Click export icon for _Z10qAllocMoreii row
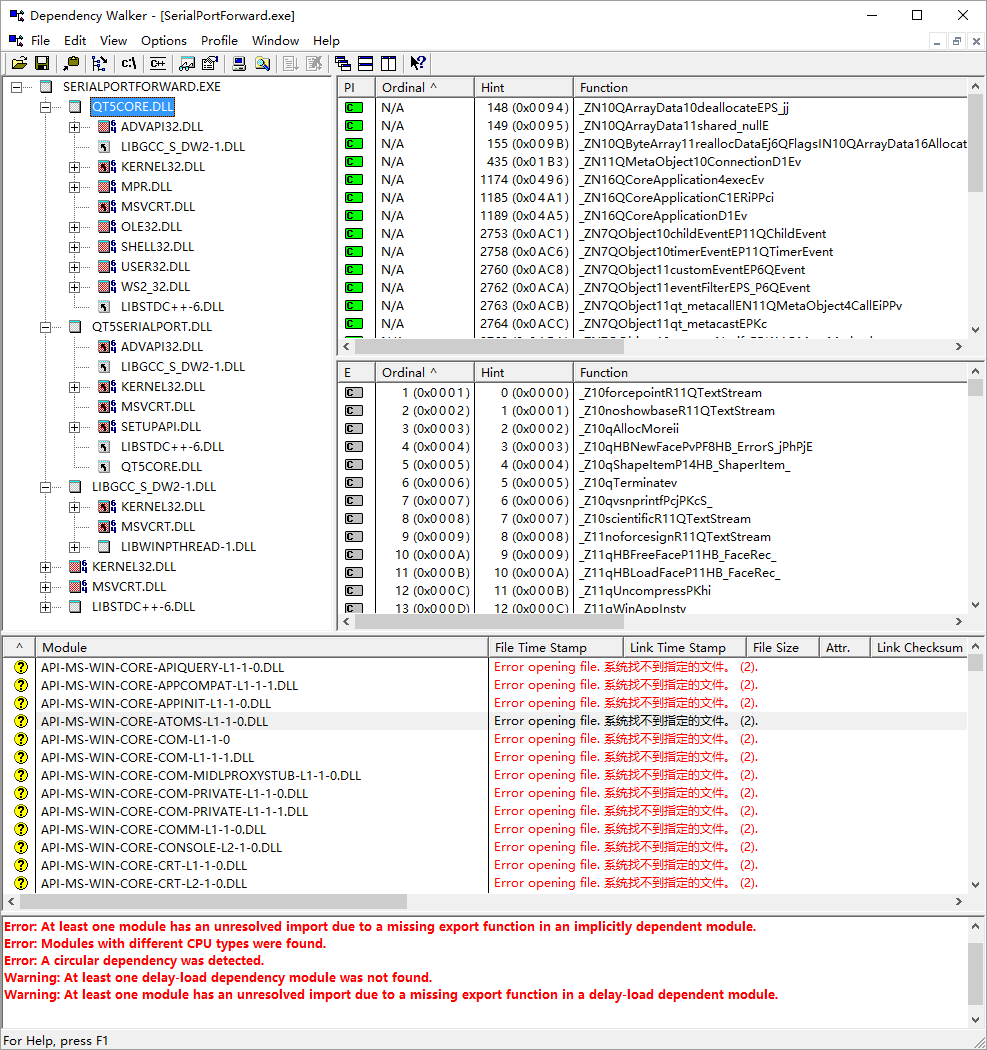 tap(354, 429)
